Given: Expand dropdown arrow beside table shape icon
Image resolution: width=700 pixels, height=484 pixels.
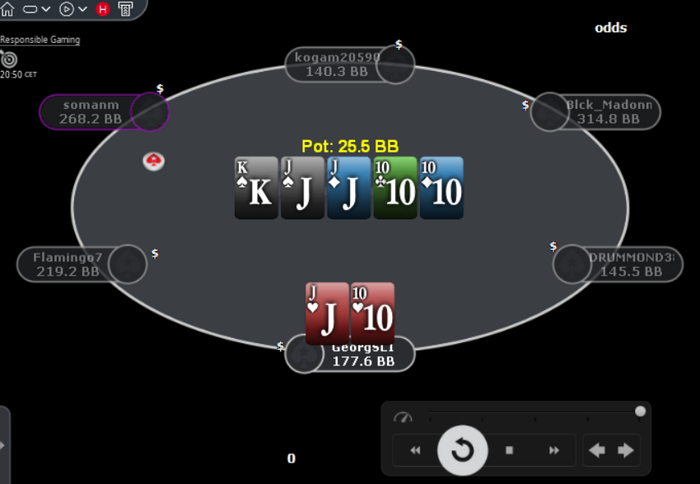Looking at the screenshot, I should point(46,9).
